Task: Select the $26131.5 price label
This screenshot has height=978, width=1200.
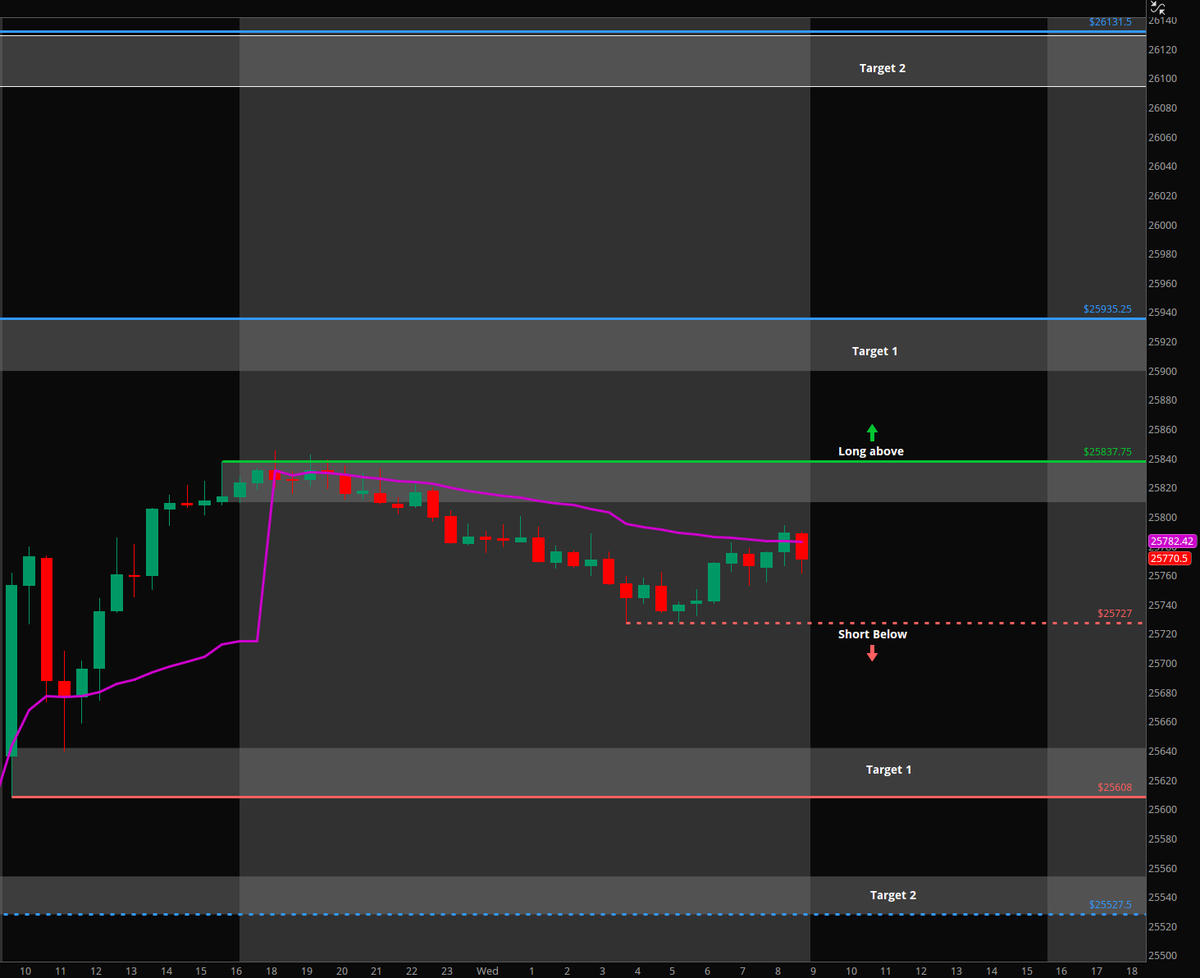Action: click(x=1110, y=21)
